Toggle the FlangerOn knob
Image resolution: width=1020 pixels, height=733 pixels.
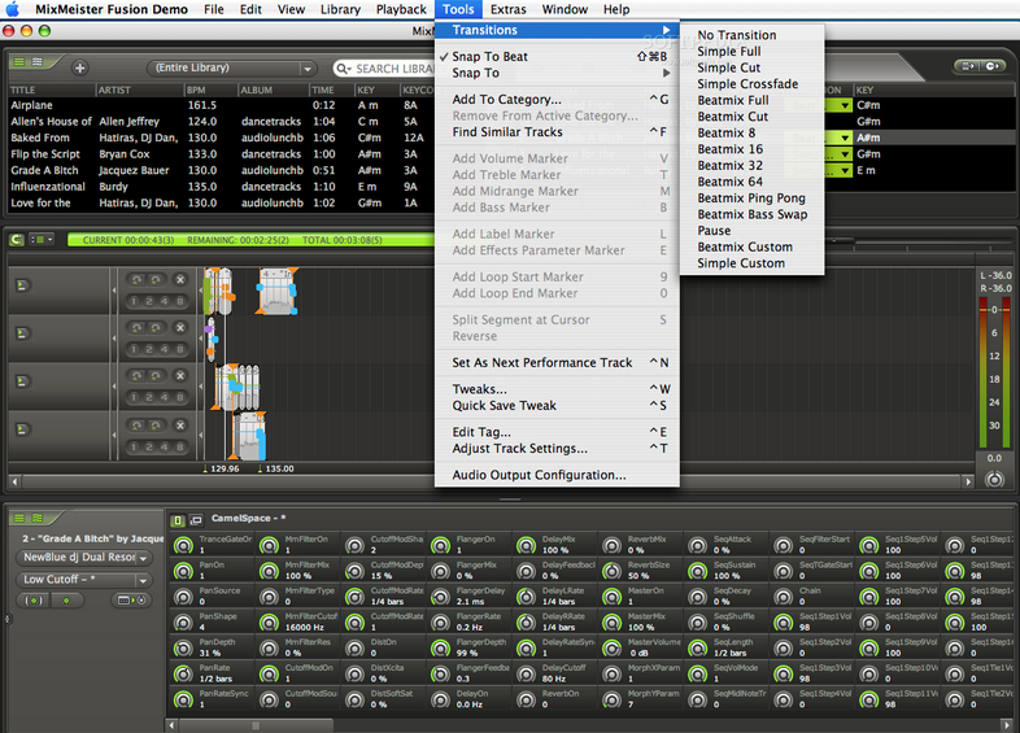click(441, 545)
